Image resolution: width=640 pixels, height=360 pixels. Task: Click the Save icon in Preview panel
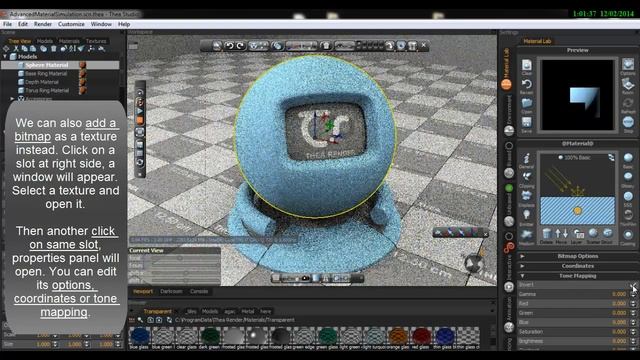point(527,122)
